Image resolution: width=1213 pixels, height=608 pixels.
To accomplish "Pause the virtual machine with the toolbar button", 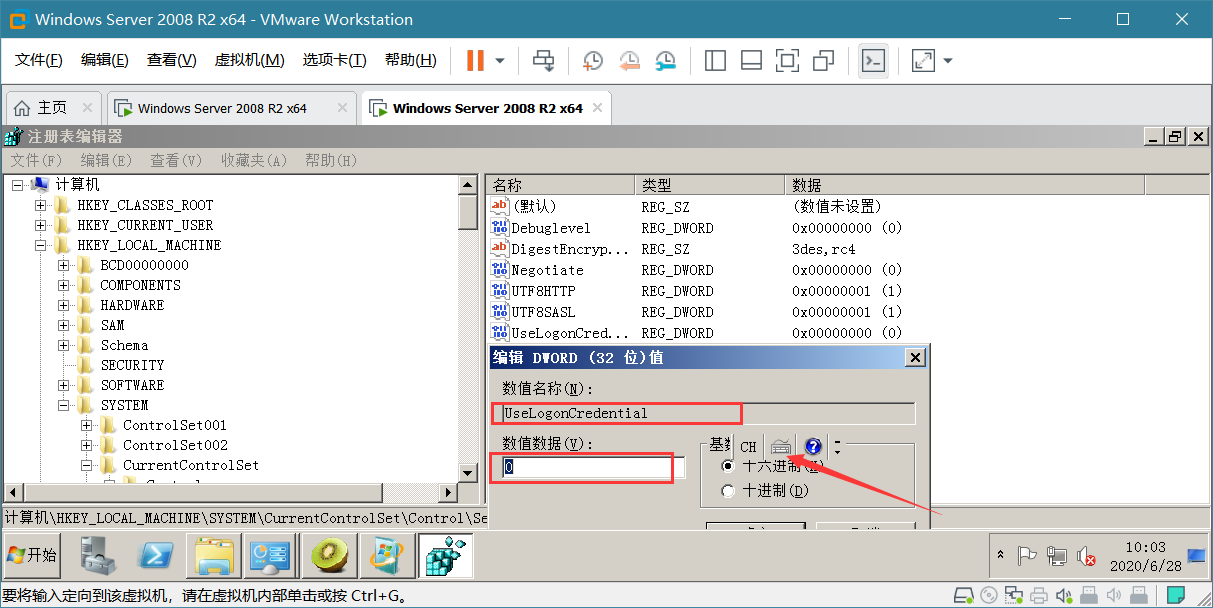I will coord(475,61).
